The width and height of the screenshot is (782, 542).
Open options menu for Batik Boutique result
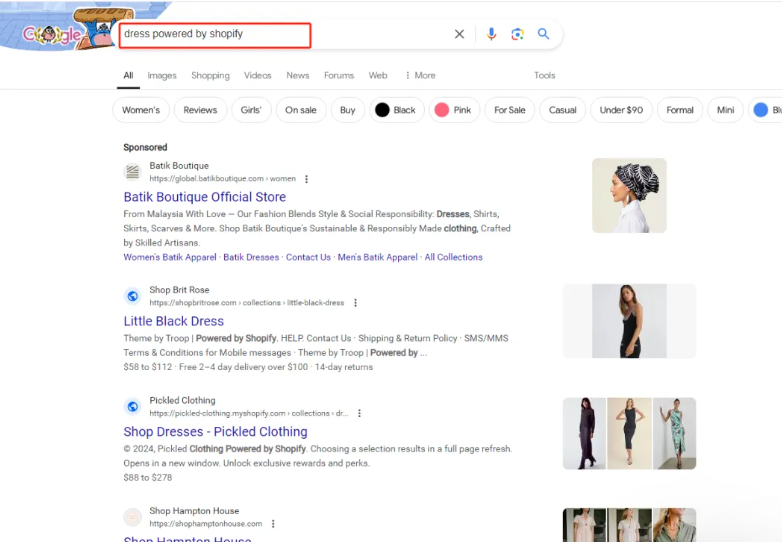click(306, 179)
